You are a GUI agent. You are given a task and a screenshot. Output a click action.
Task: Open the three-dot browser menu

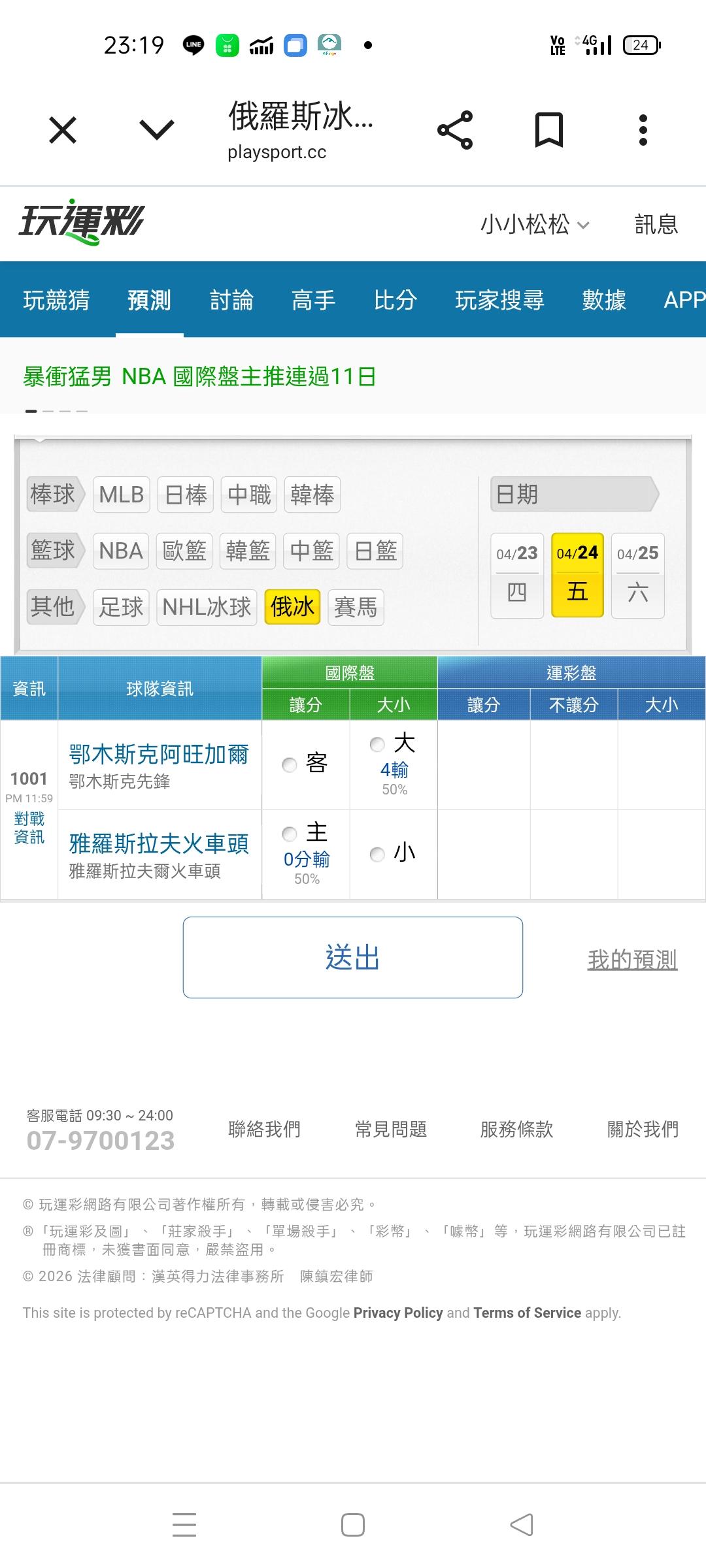tap(643, 130)
